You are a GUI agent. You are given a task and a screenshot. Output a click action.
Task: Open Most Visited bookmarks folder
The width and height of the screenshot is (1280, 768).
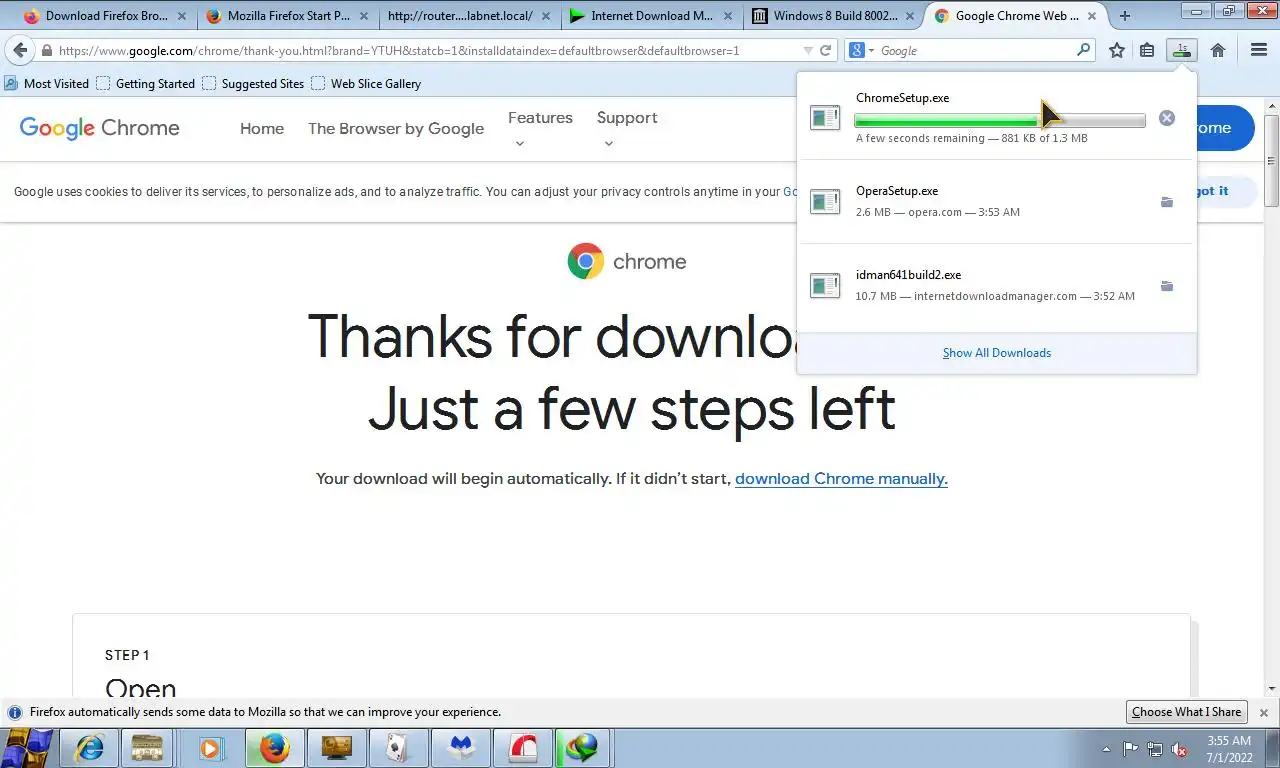(46, 83)
